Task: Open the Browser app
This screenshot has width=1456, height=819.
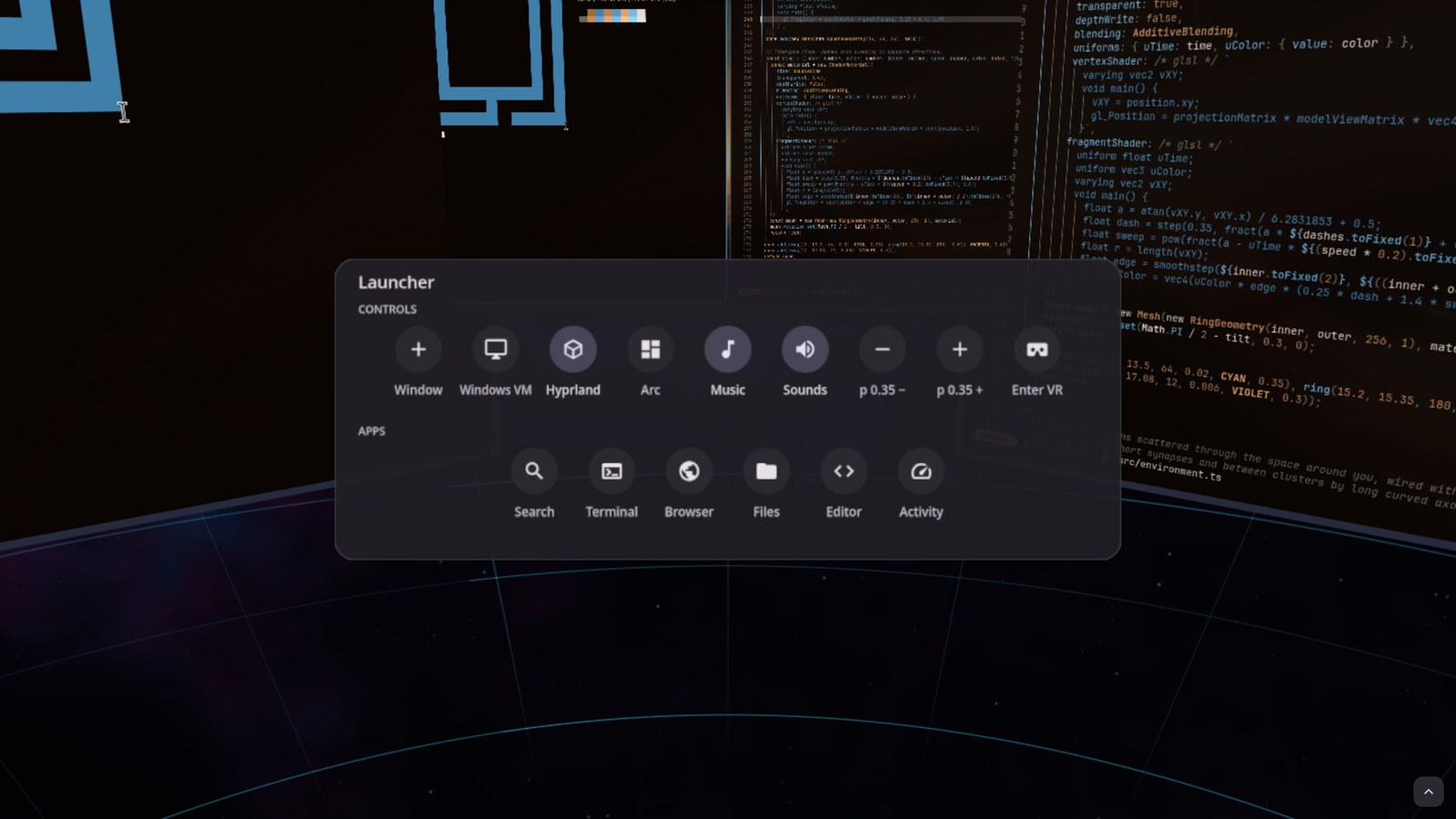Action: pos(689,471)
